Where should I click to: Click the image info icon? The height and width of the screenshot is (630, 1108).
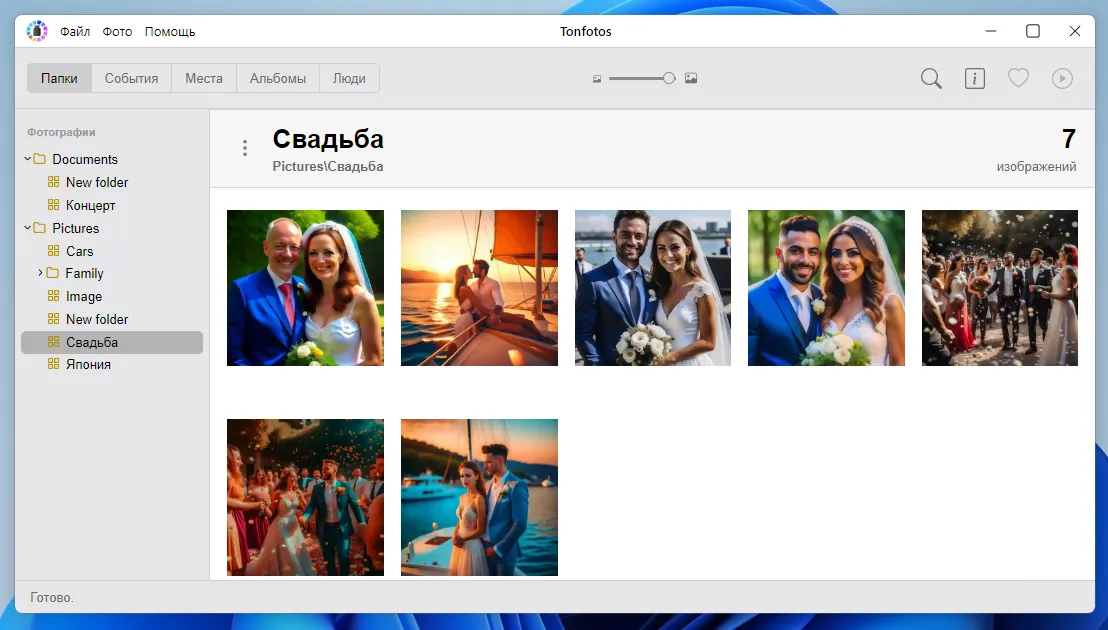click(x=975, y=78)
